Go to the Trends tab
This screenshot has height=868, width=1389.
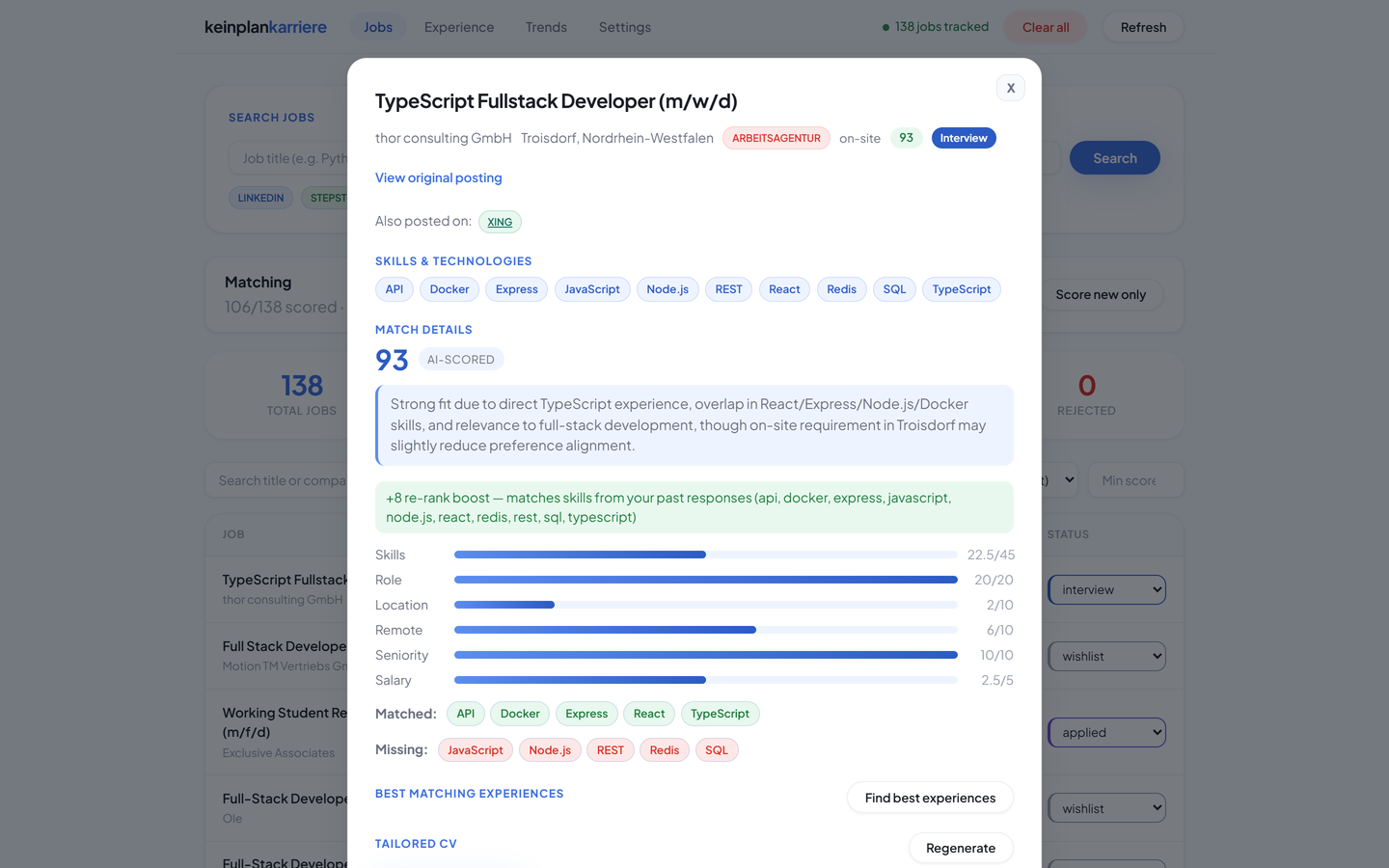point(546,27)
